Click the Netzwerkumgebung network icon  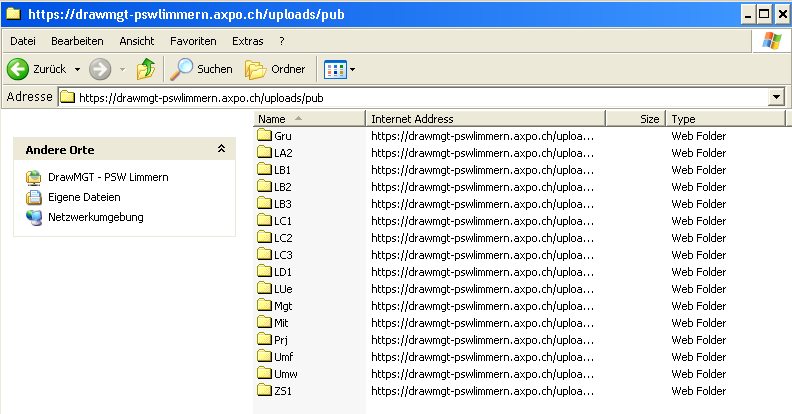[34, 218]
